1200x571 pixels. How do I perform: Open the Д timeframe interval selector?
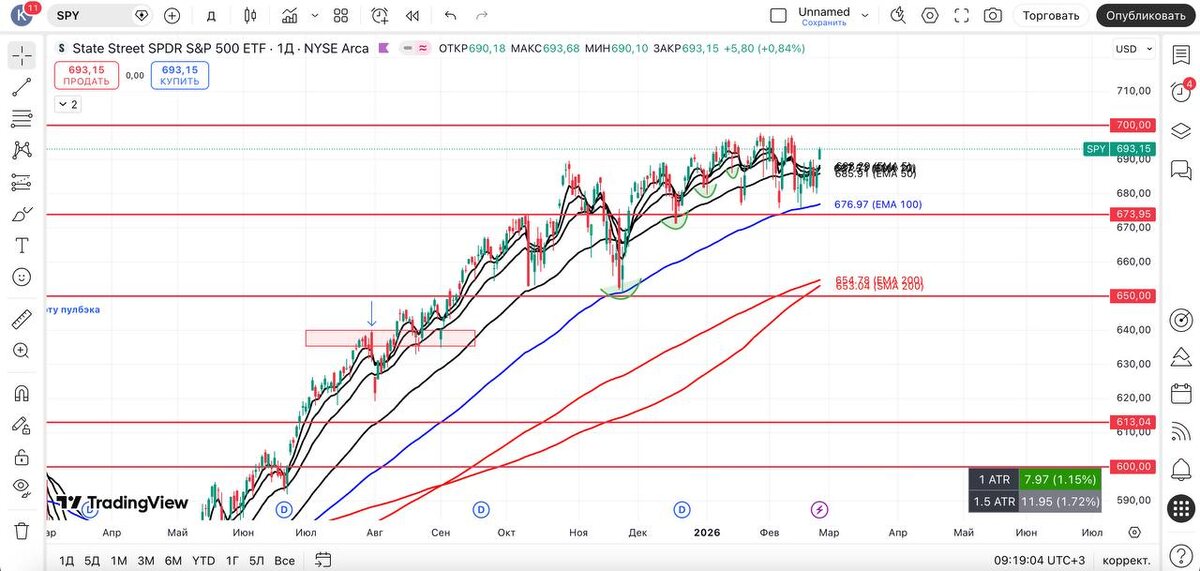[x=211, y=16]
